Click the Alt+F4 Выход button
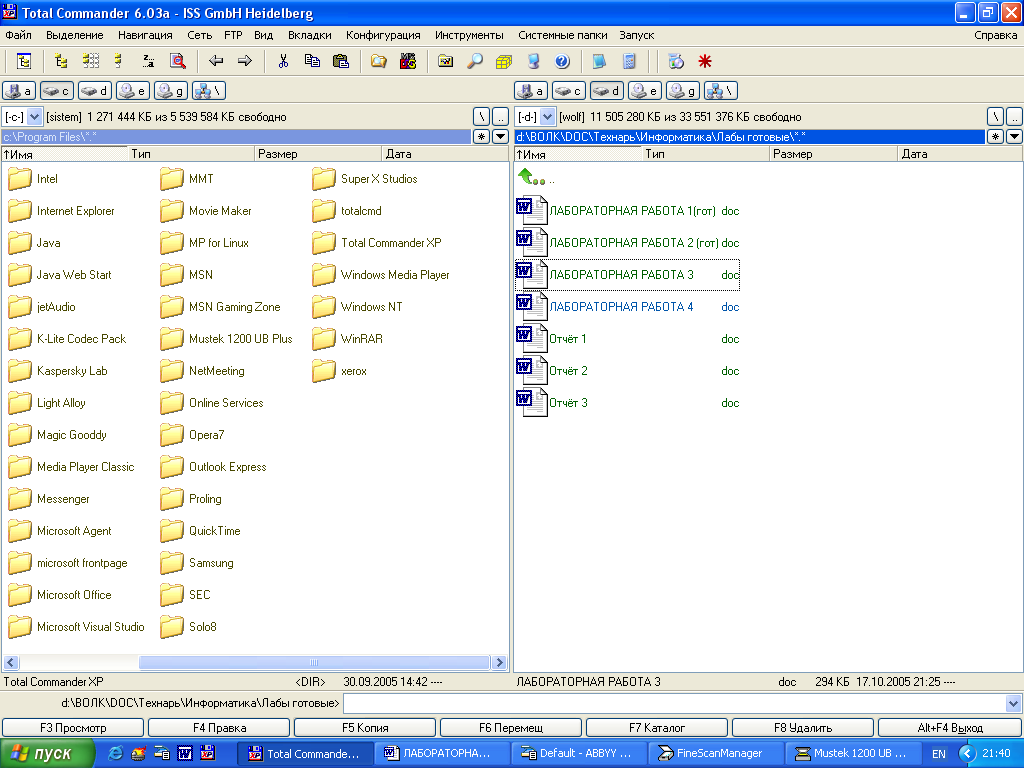Screen dimensions: 1024x768 pos(950,728)
